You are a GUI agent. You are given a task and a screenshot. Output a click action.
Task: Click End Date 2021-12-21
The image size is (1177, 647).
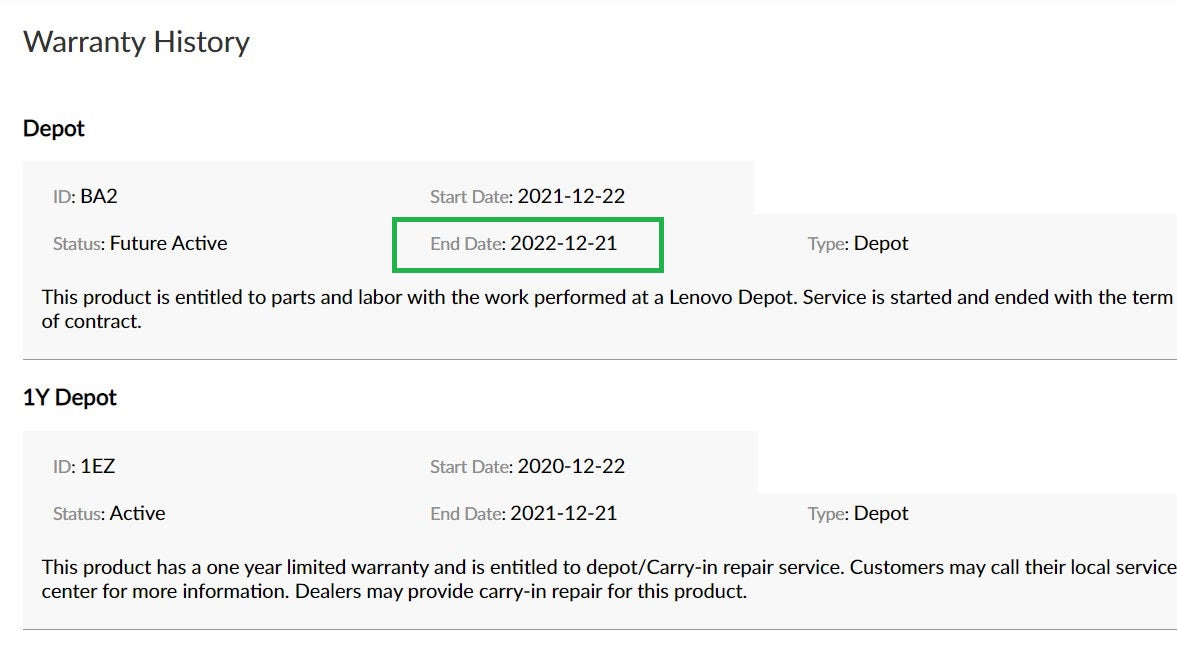click(x=564, y=513)
